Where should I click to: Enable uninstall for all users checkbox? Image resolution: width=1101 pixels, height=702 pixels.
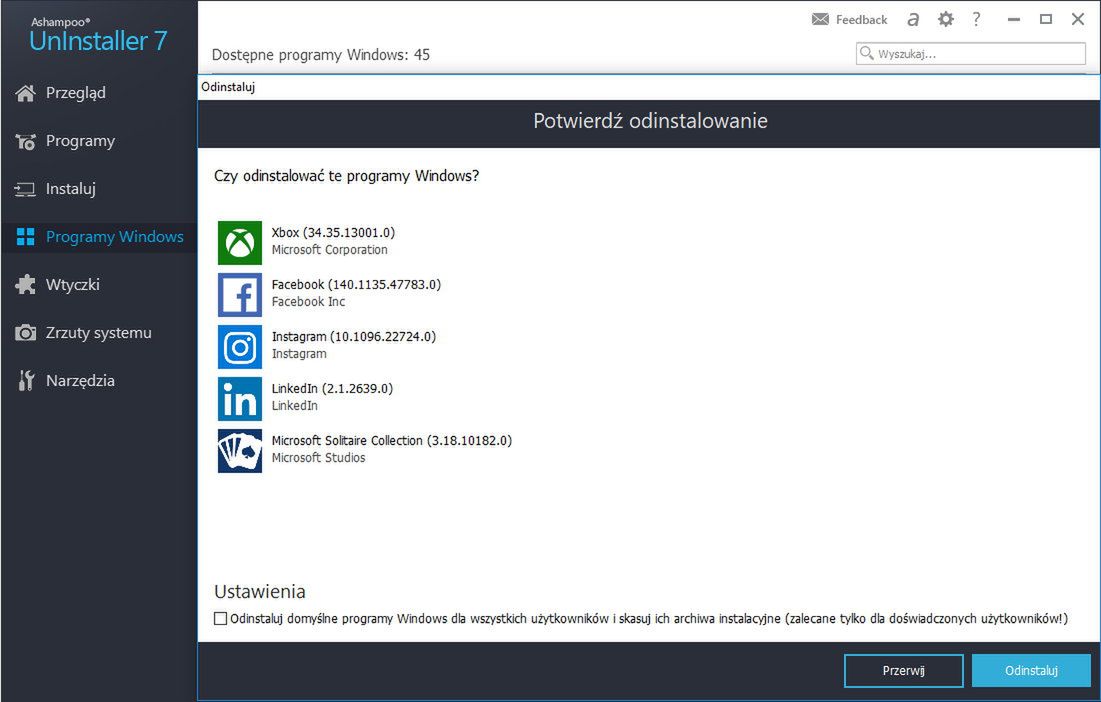(x=220, y=618)
